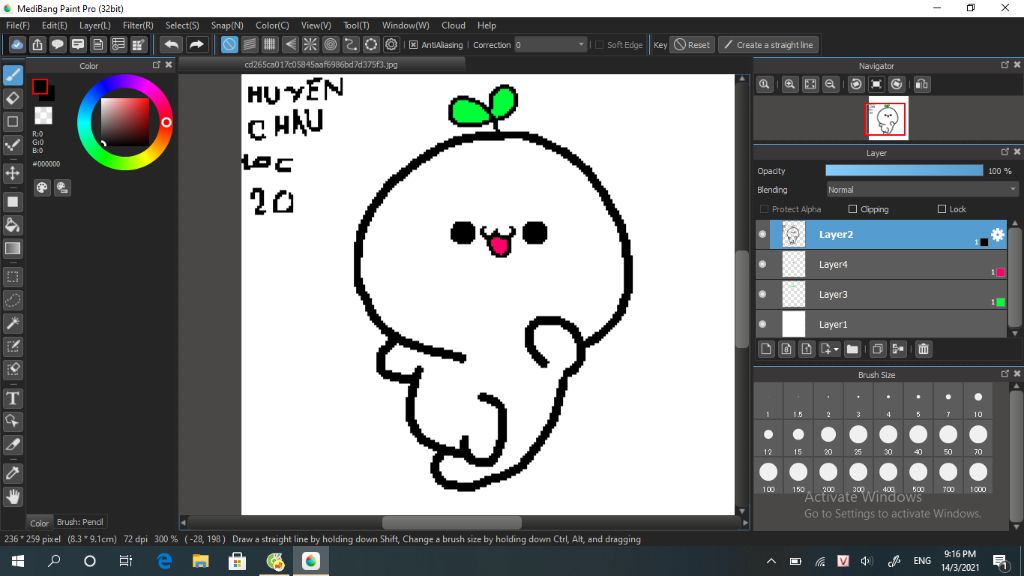This screenshot has height=576, width=1024.
Task: Open the File menu
Action: [x=18, y=25]
